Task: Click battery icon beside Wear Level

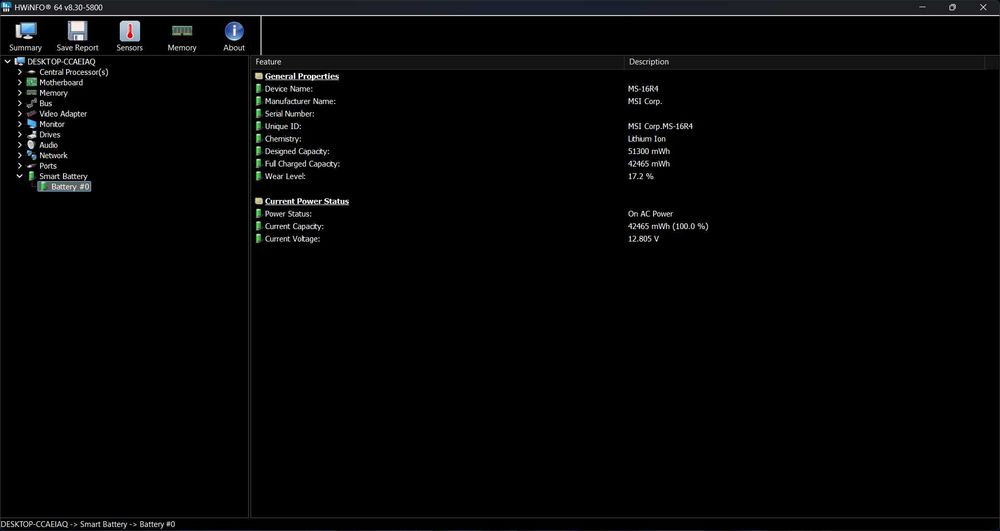Action: 259,176
